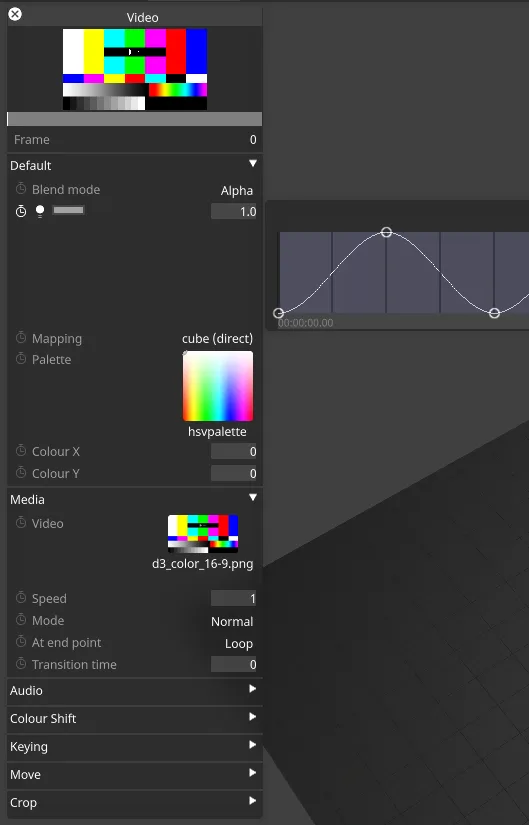
Task: Click the 00:00:00.00 timecode label
Action: click(306, 323)
